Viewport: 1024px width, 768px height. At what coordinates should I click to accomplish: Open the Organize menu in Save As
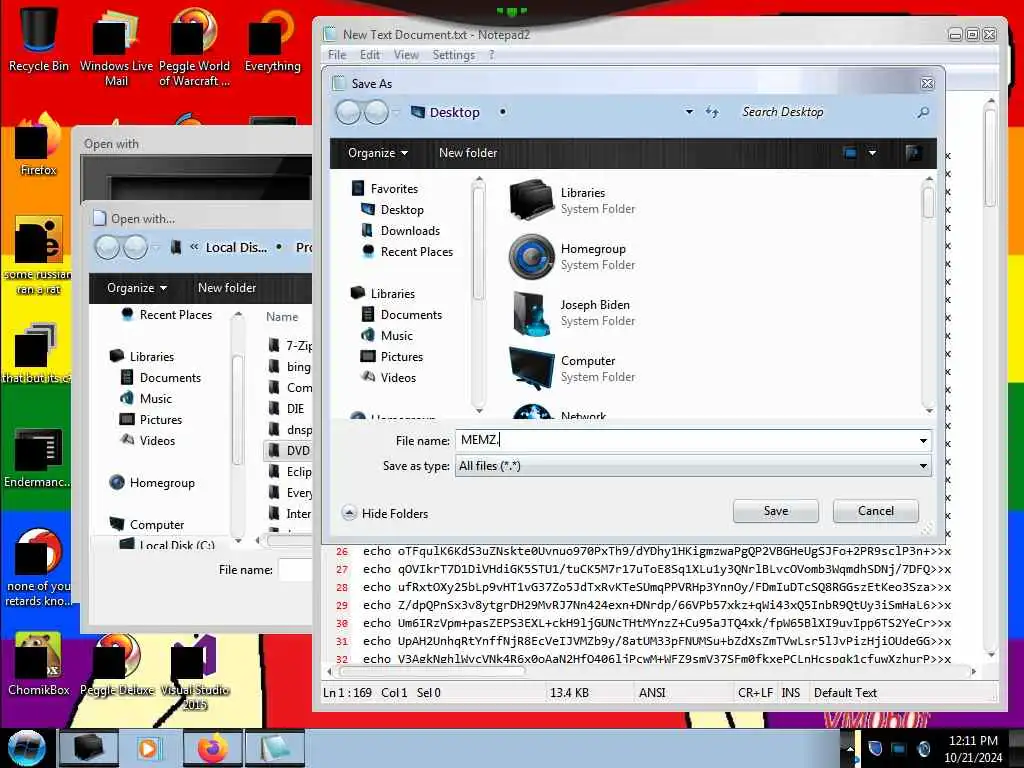coord(377,153)
